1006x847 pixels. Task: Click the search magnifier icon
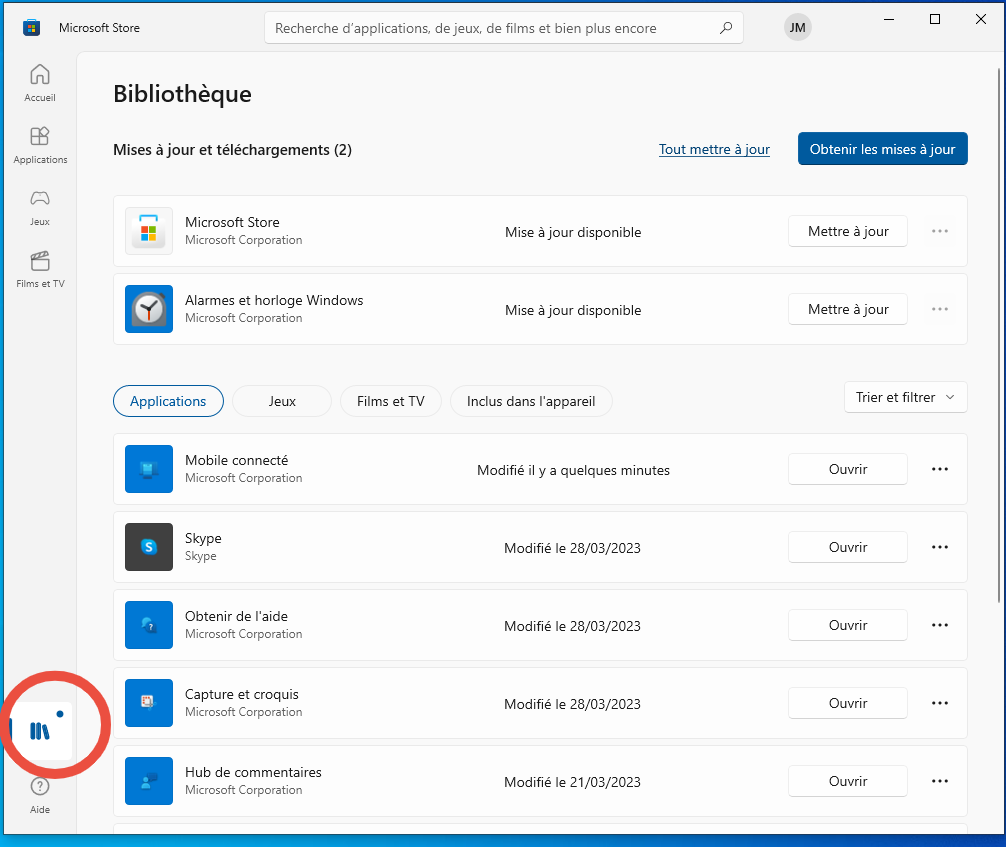726,28
